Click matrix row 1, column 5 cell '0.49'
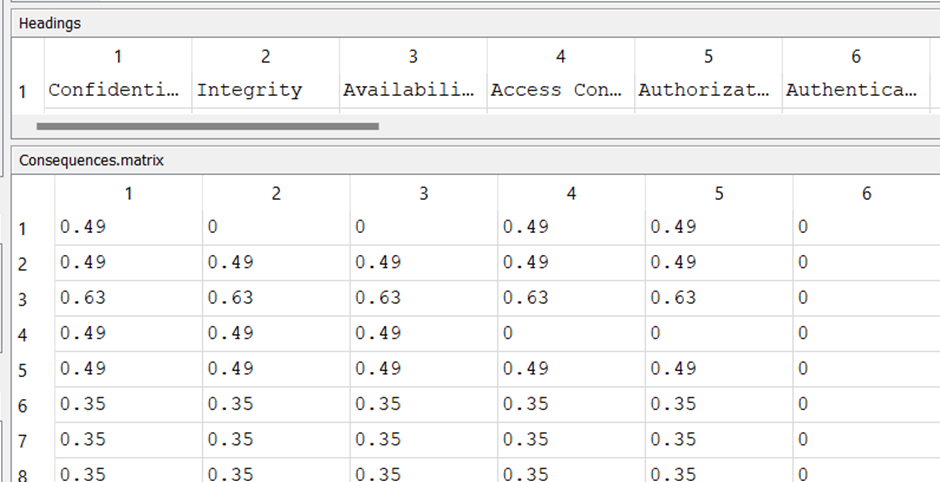This screenshot has height=482, width=940. pos(718,227)
